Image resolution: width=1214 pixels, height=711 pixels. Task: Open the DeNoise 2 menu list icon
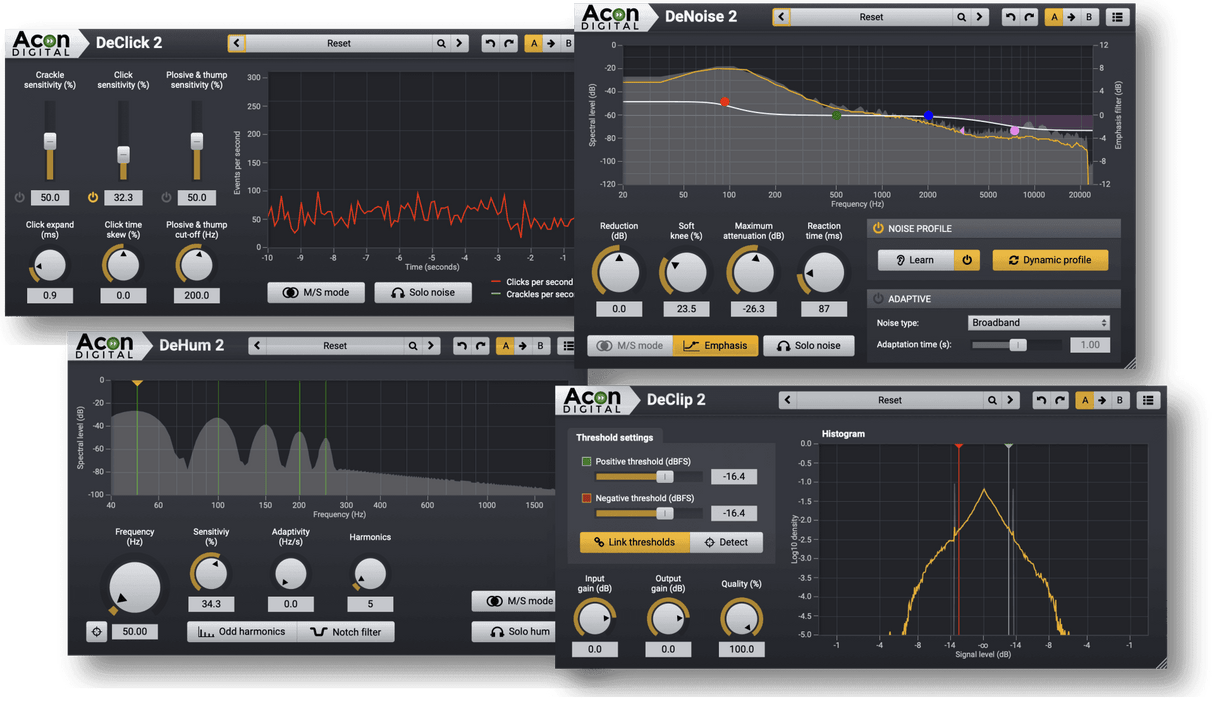tap(1117, 17)
